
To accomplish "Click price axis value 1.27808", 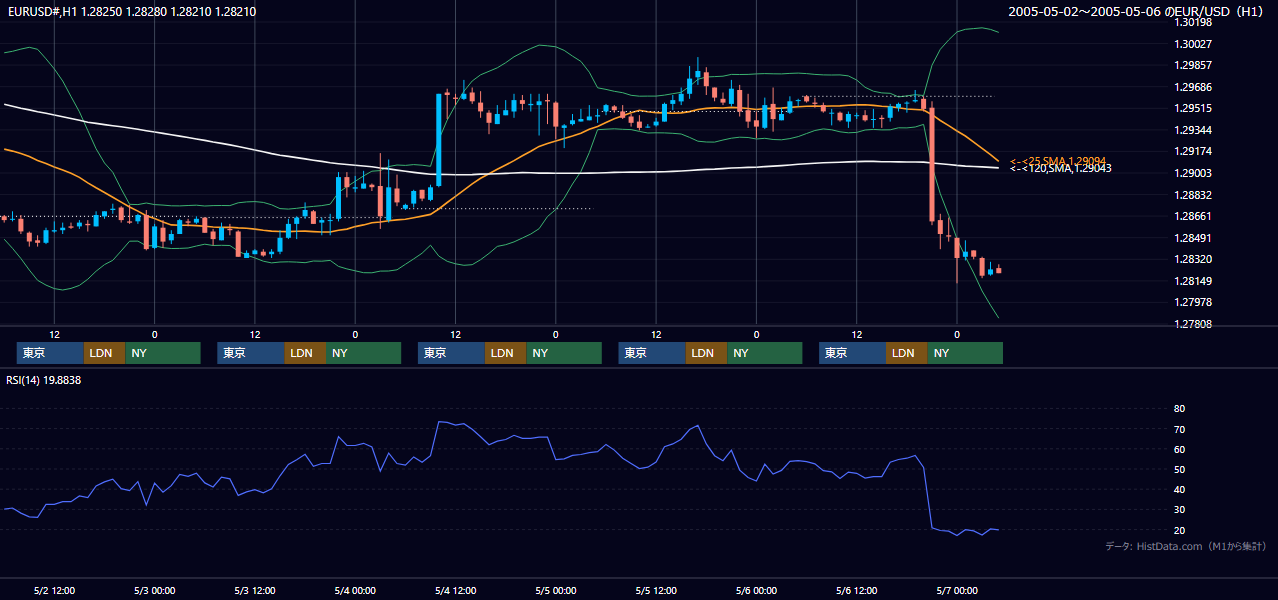I will coord(1193,324).
